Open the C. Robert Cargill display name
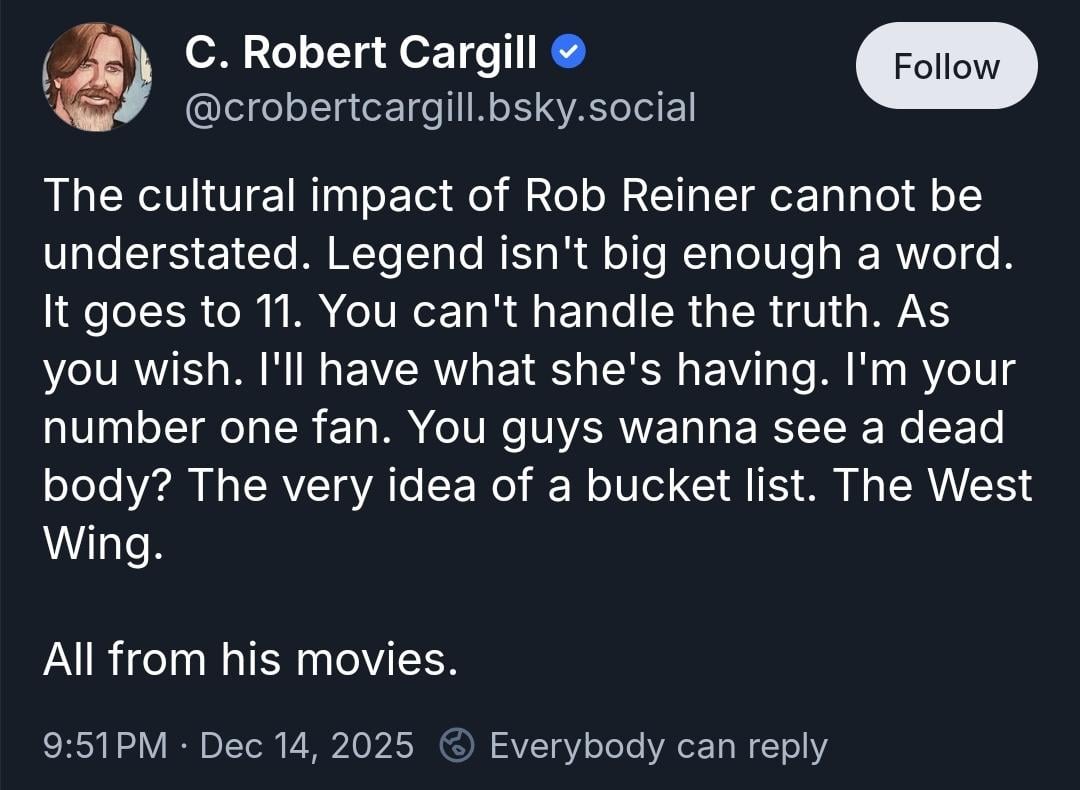This screenshot has height=790, width=1080. pos(361,53)
